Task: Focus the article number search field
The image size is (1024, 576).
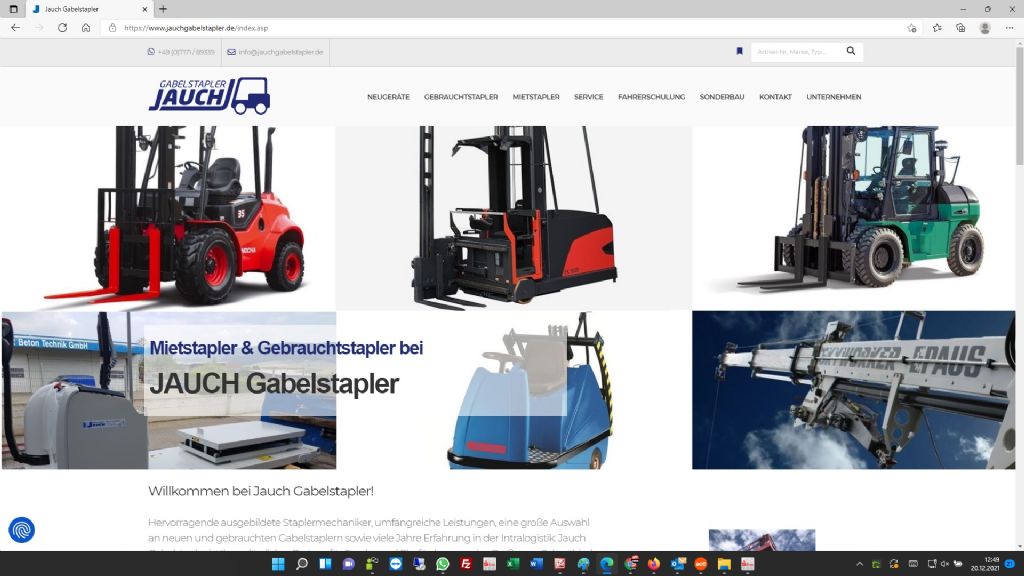Action: [797, 52]
